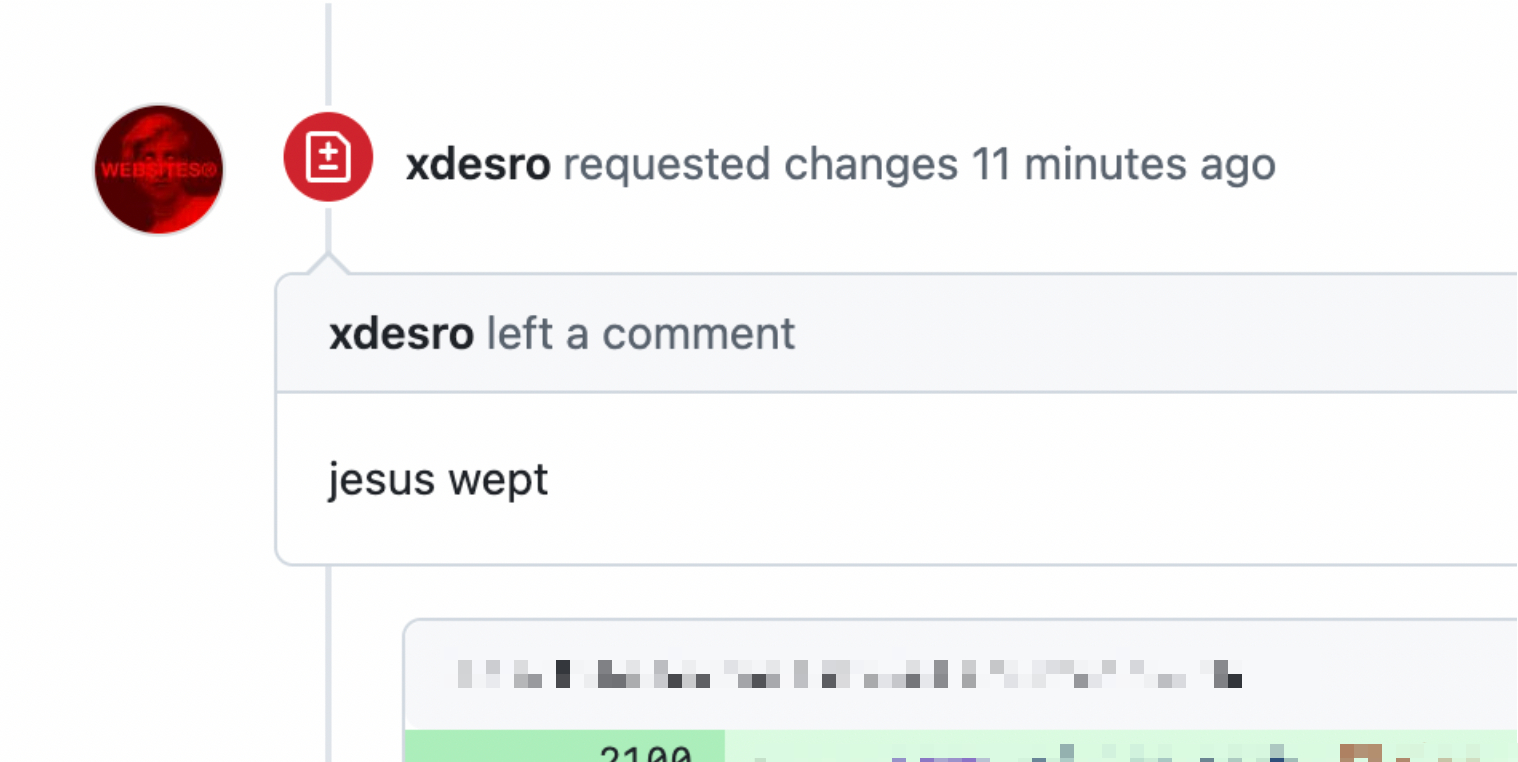1518x762 pixels.
Task: Click the word "jesus" in the comment
Action: (381, 480)
